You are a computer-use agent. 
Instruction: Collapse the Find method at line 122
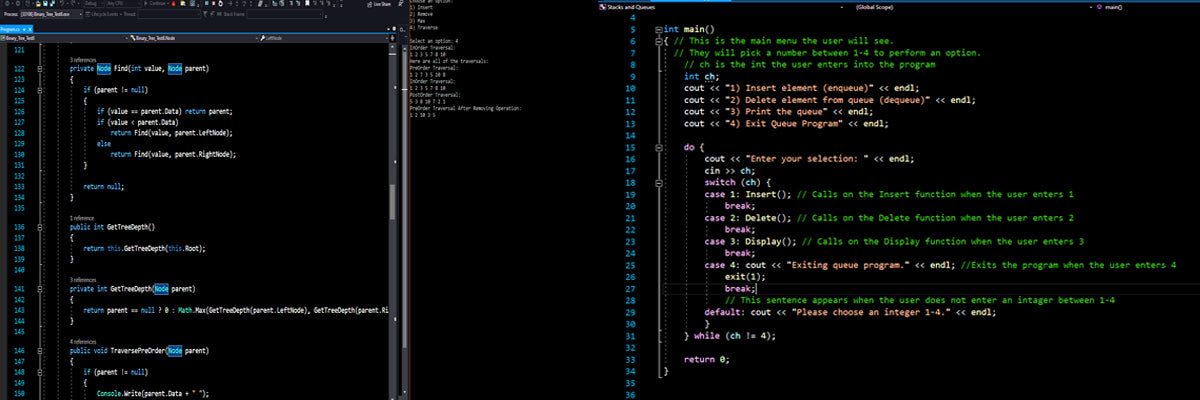pyautogui.click(x=39, y=68)
